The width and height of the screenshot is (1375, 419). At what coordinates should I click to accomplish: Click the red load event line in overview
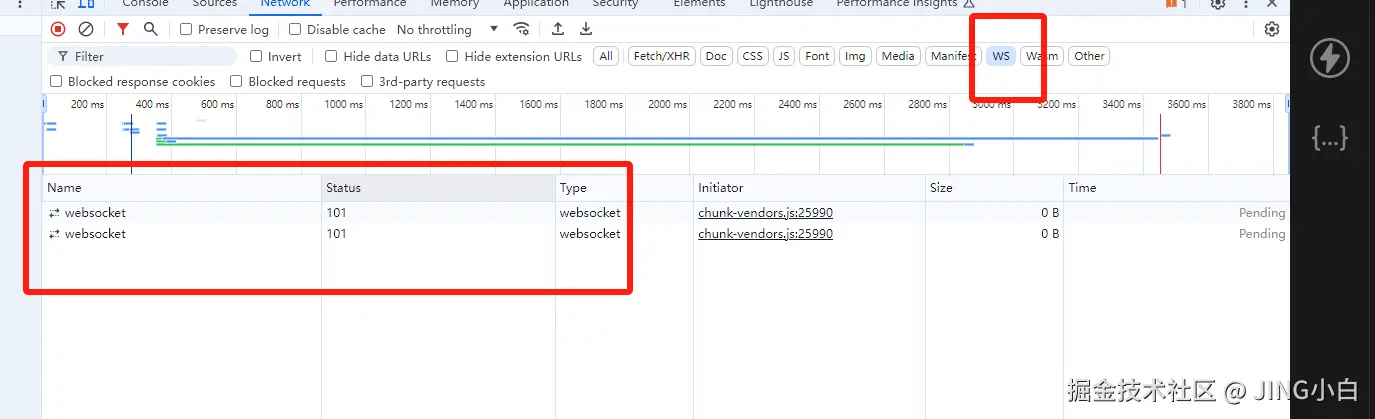pyautogui.click(x=1160, y=143)
